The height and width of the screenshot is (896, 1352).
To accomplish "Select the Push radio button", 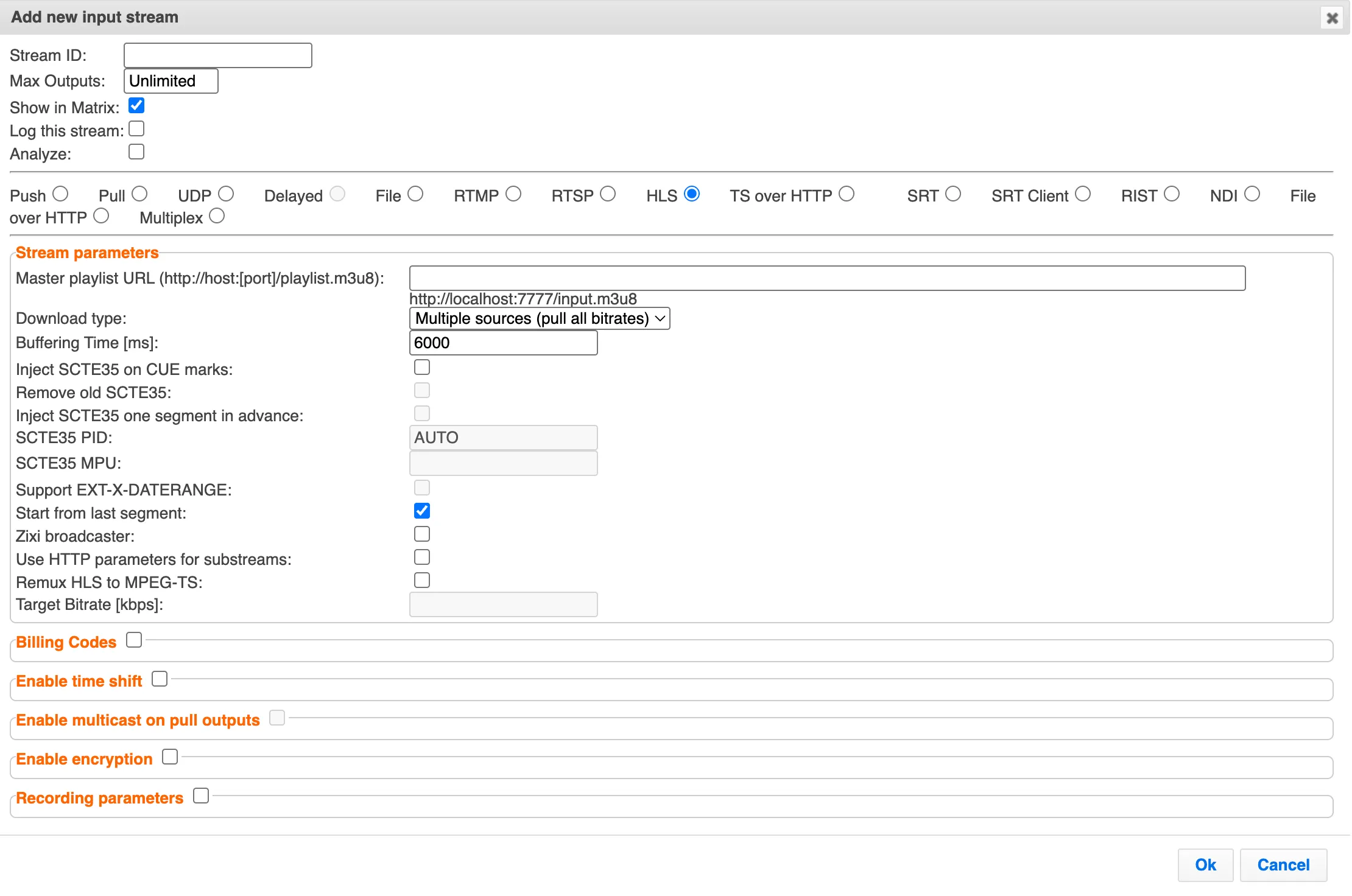I will [x=60, y=194].
